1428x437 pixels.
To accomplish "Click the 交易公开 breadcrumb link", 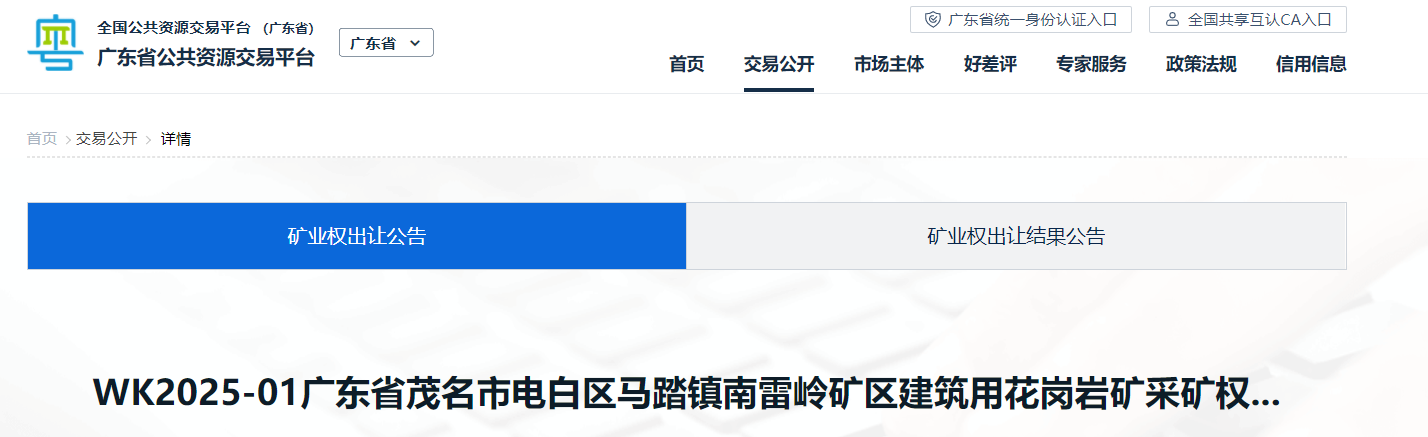I will pyautogui.click(x=106, y=139).
